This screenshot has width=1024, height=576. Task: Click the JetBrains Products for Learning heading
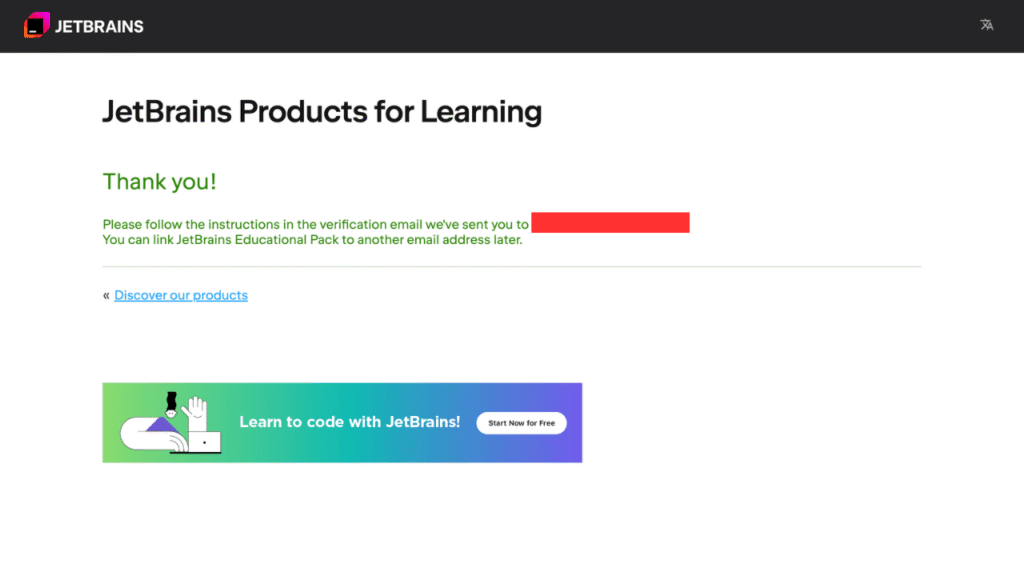tap(322, 112)
